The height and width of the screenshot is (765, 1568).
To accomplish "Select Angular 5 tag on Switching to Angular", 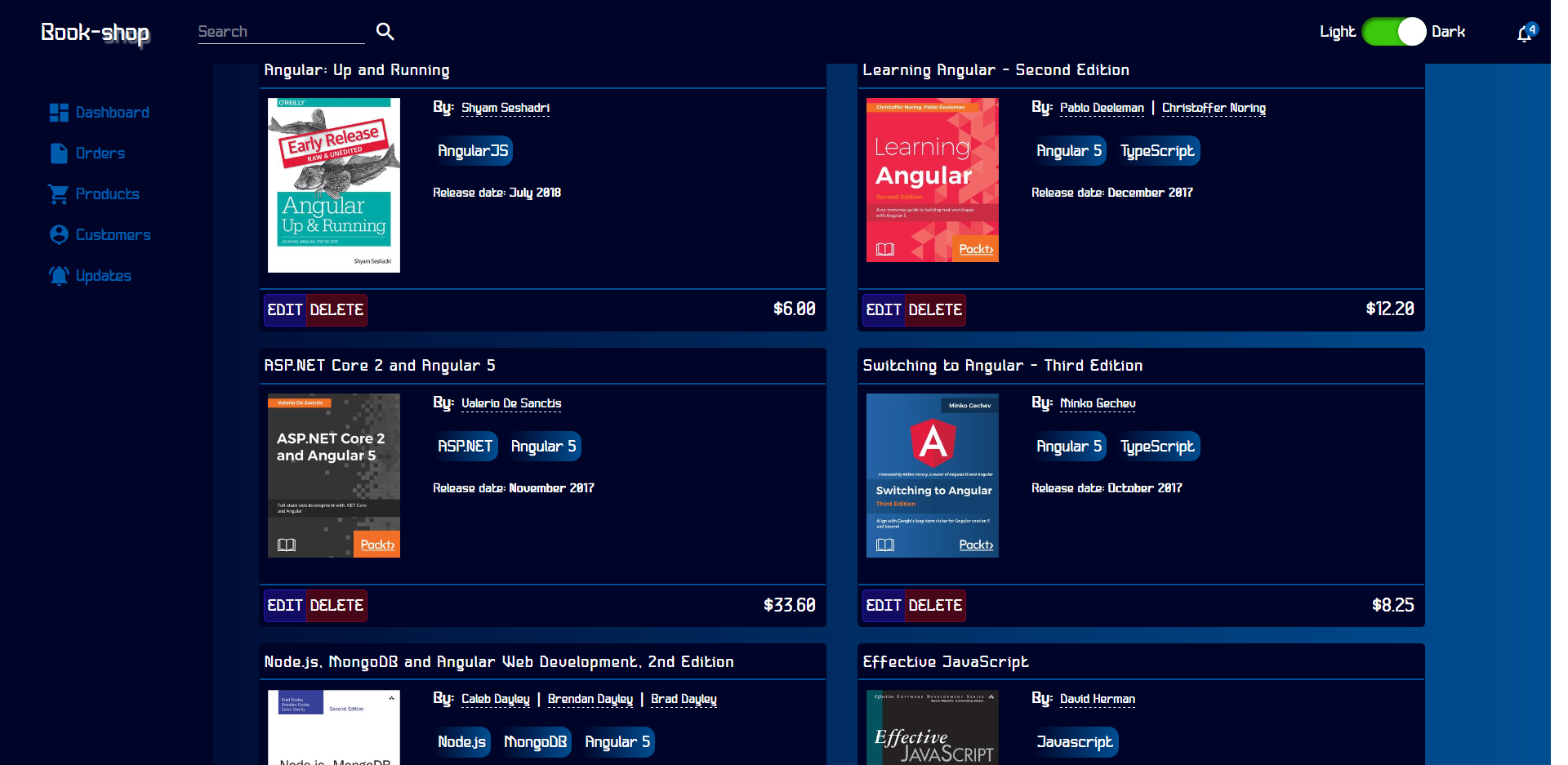I will click(1069, 447).
